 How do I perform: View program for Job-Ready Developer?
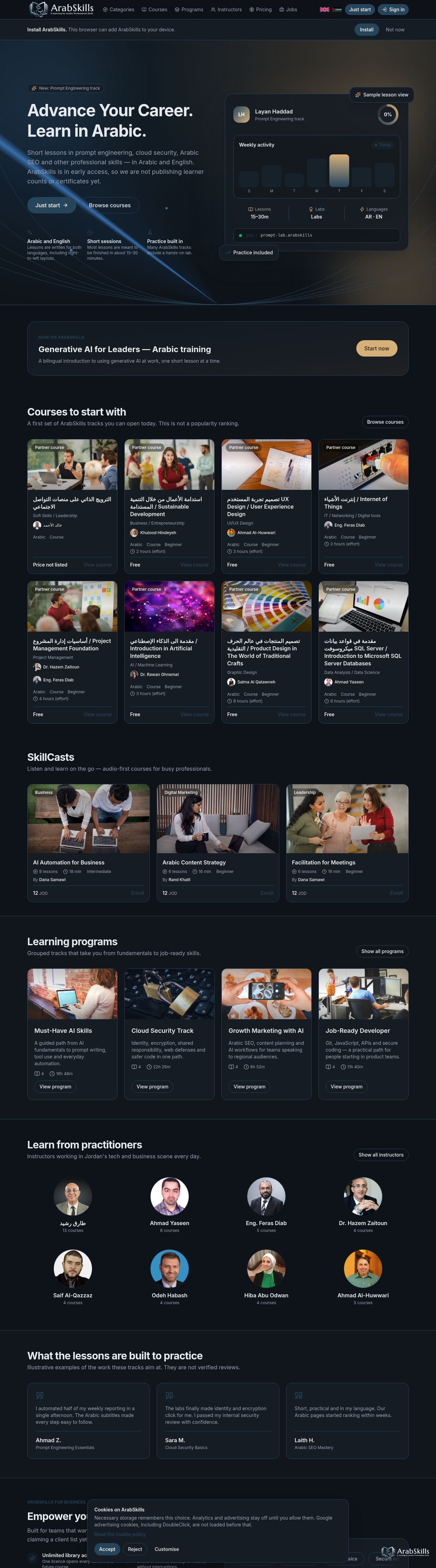click(347, 1087)
